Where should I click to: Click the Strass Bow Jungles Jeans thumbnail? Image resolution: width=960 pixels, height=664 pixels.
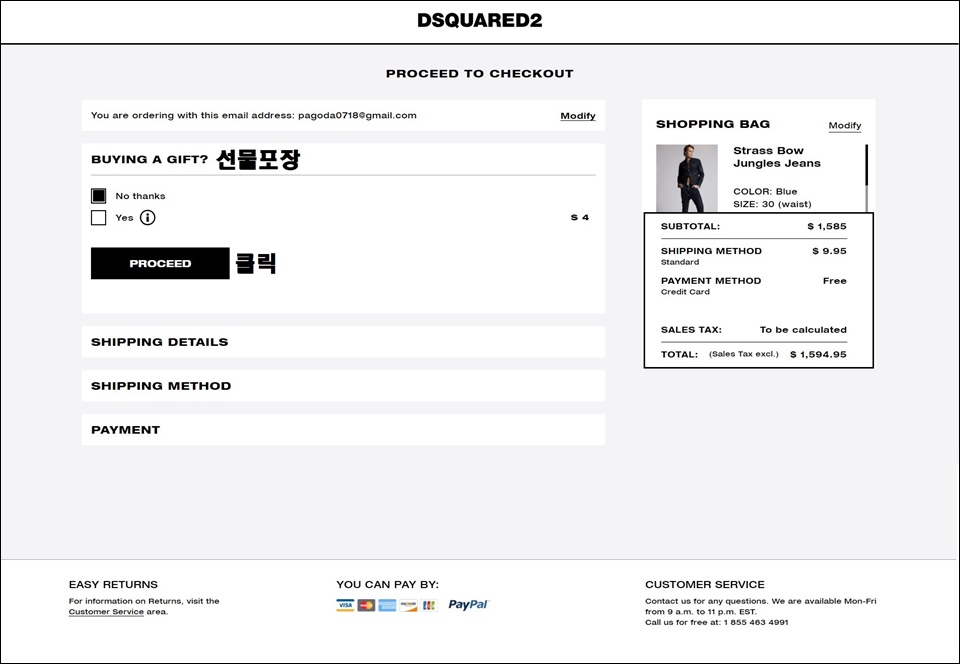[687, 178]
